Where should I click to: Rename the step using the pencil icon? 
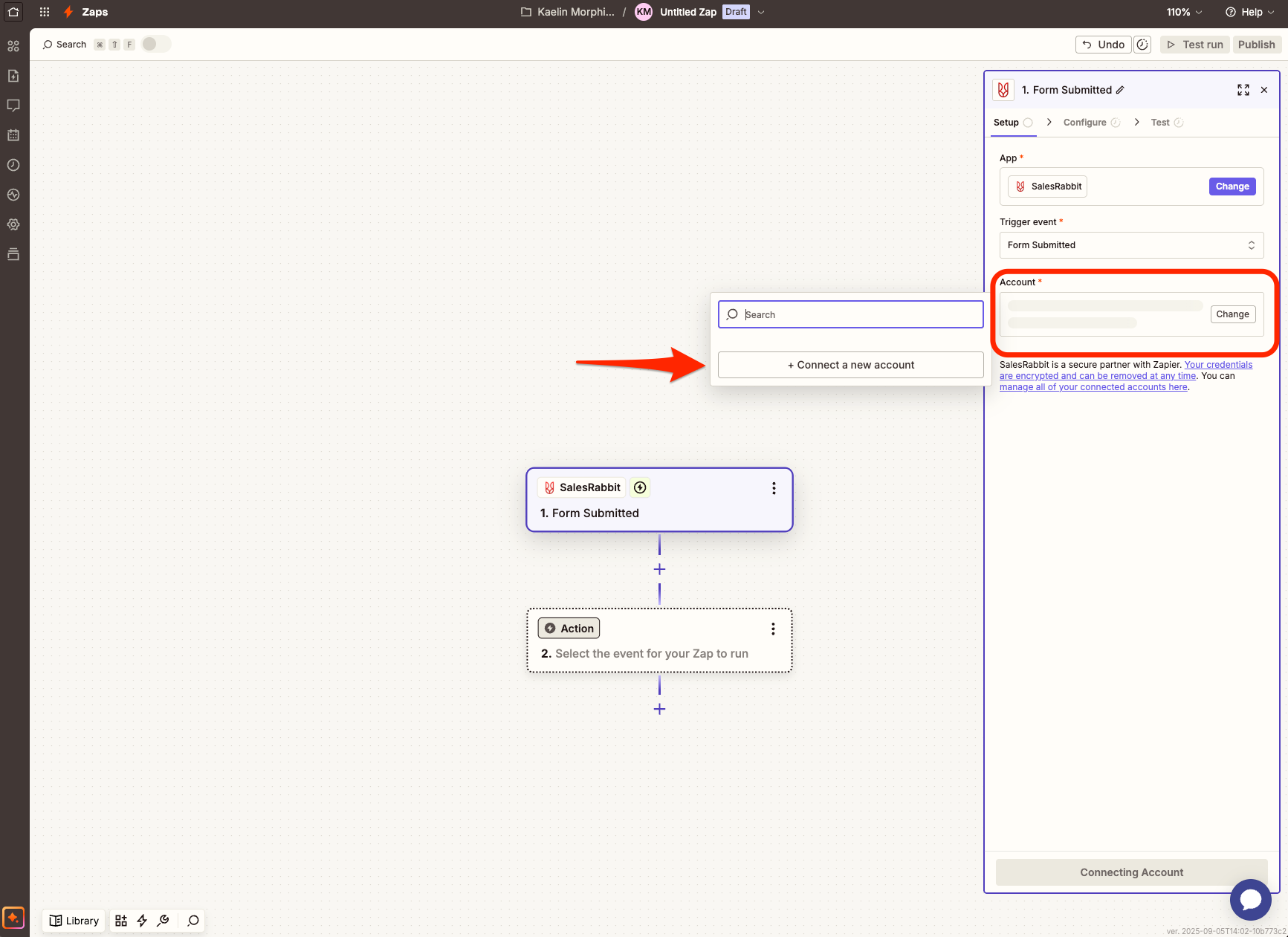click(1118, 89)
